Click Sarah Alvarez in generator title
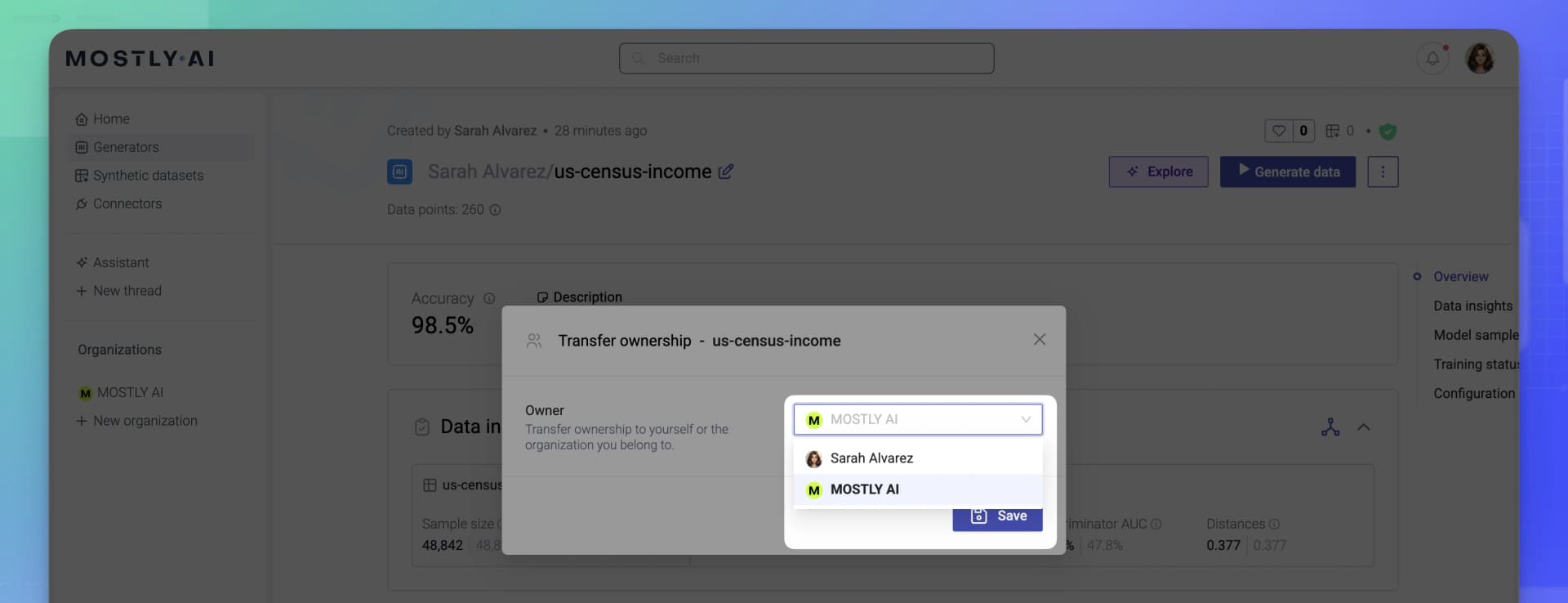1568x603 pixels. [x=487, y=172]
